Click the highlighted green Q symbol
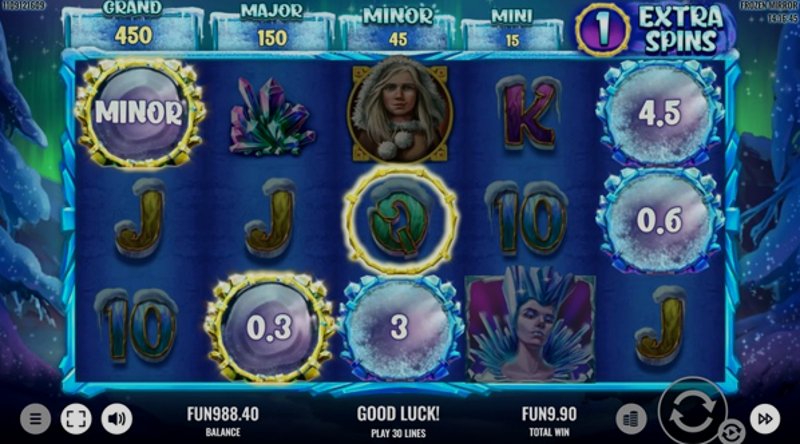This screenshot has height=444, width=800. click(x=400, y=219)
